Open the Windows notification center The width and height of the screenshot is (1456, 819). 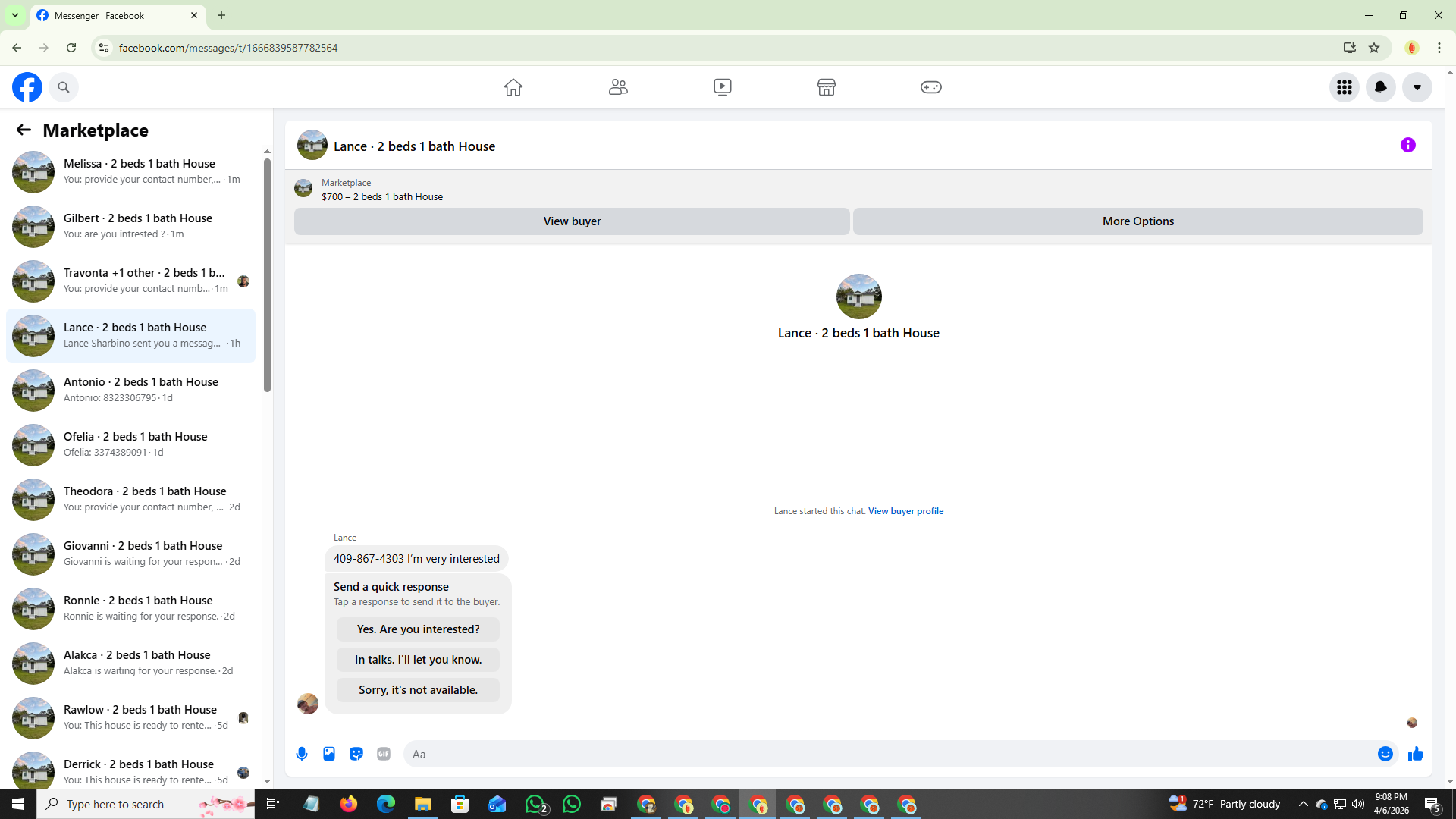click(x=1432, y=804)
